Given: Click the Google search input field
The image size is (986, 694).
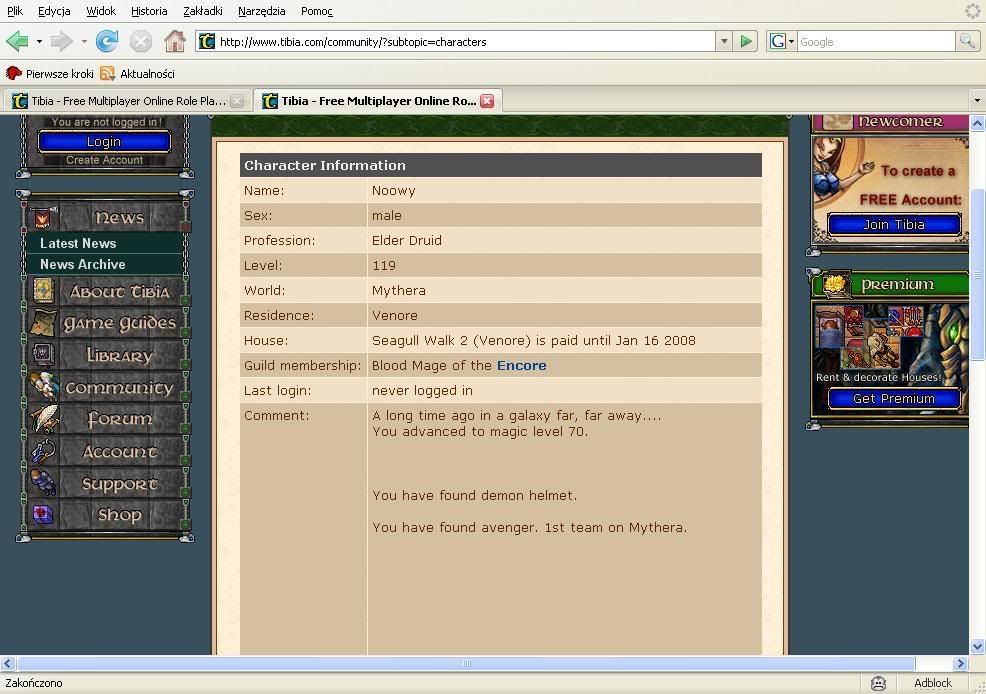Looking at the screenshot, I should [876, 41].
